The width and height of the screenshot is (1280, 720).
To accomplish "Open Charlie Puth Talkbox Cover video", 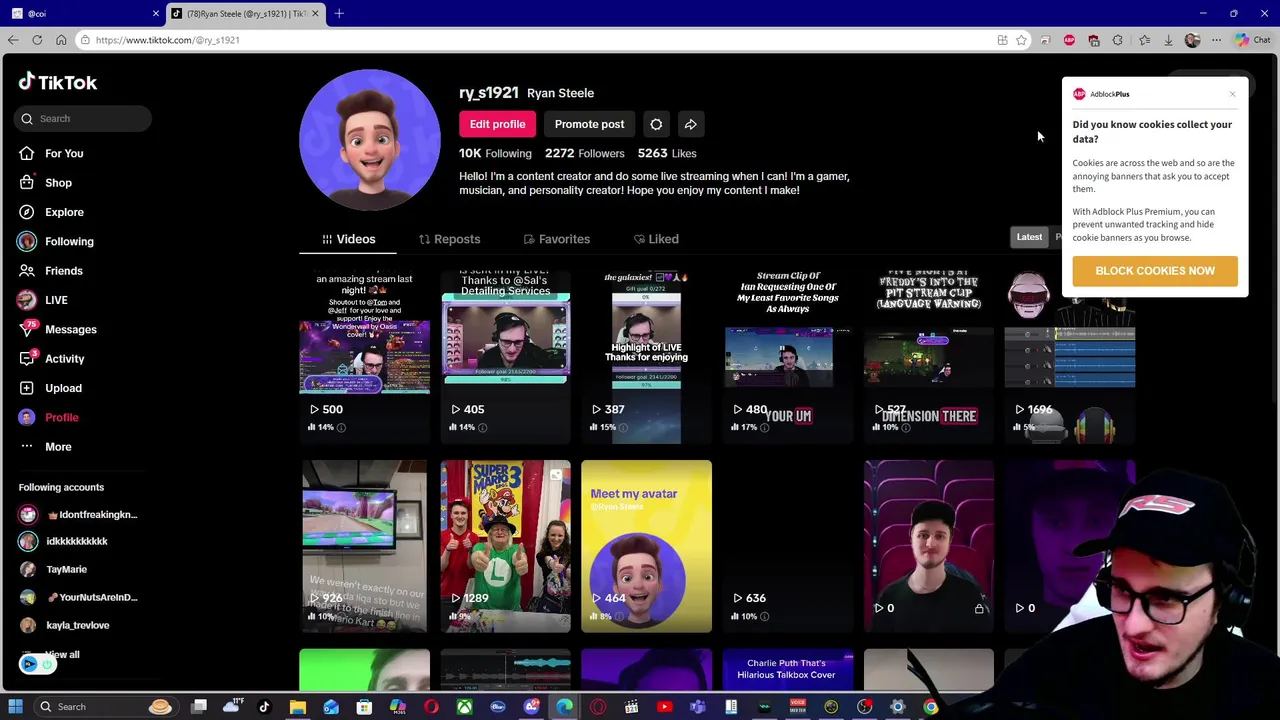I will tap(787, 670).
